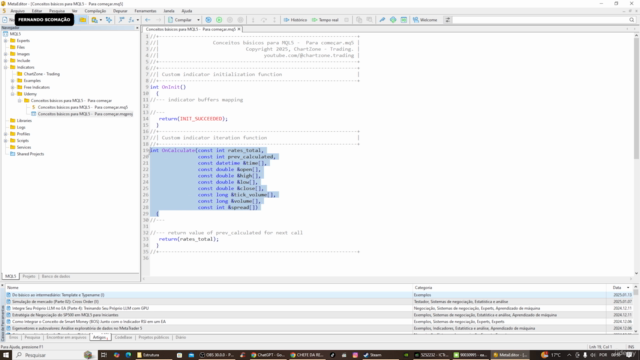
Task: Switch to the Encontrar em arquivos tab
Action: pos(66,338)
